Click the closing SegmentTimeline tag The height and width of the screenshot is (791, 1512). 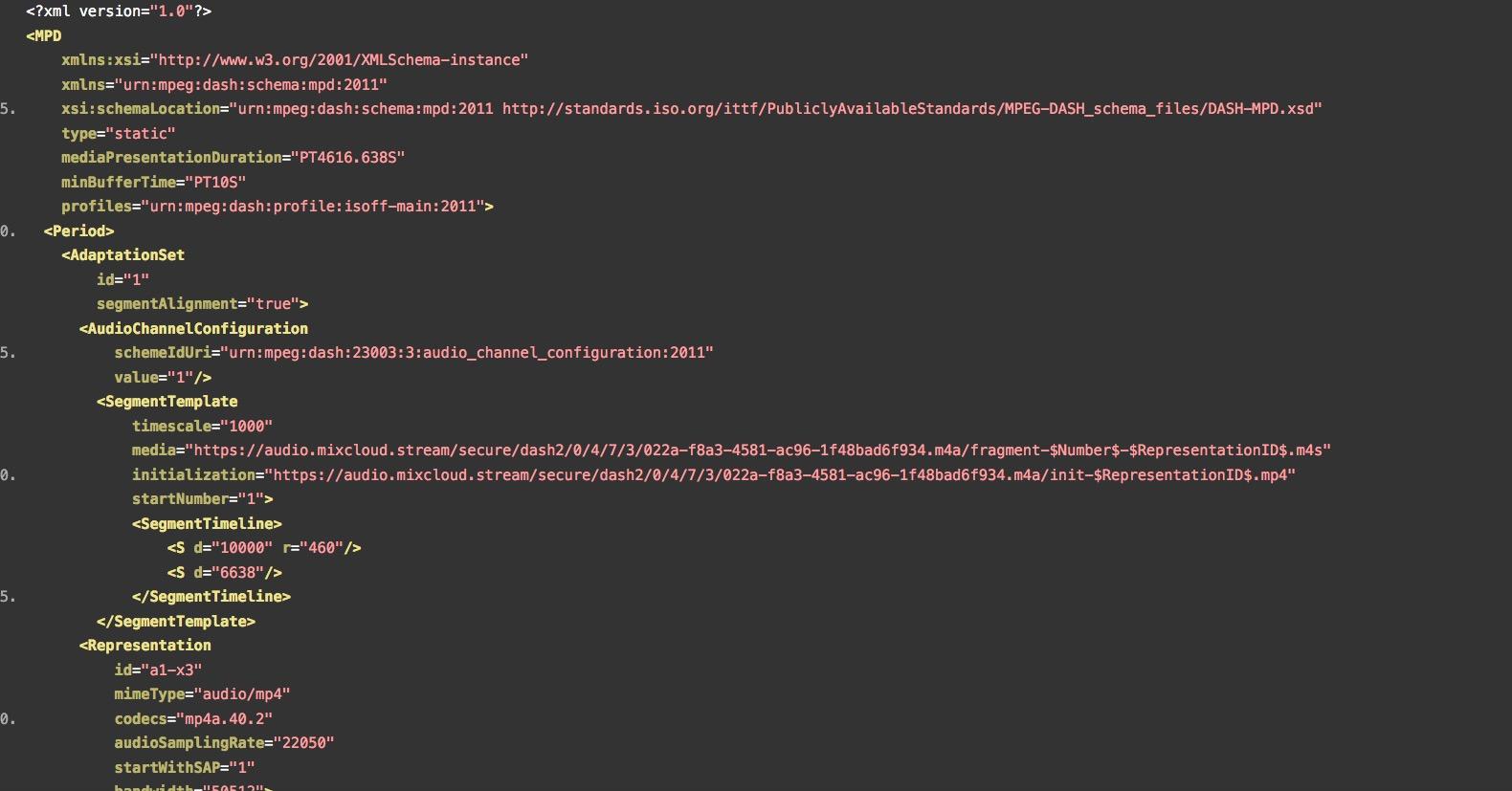pyautogui.click(x=211, y=597)
